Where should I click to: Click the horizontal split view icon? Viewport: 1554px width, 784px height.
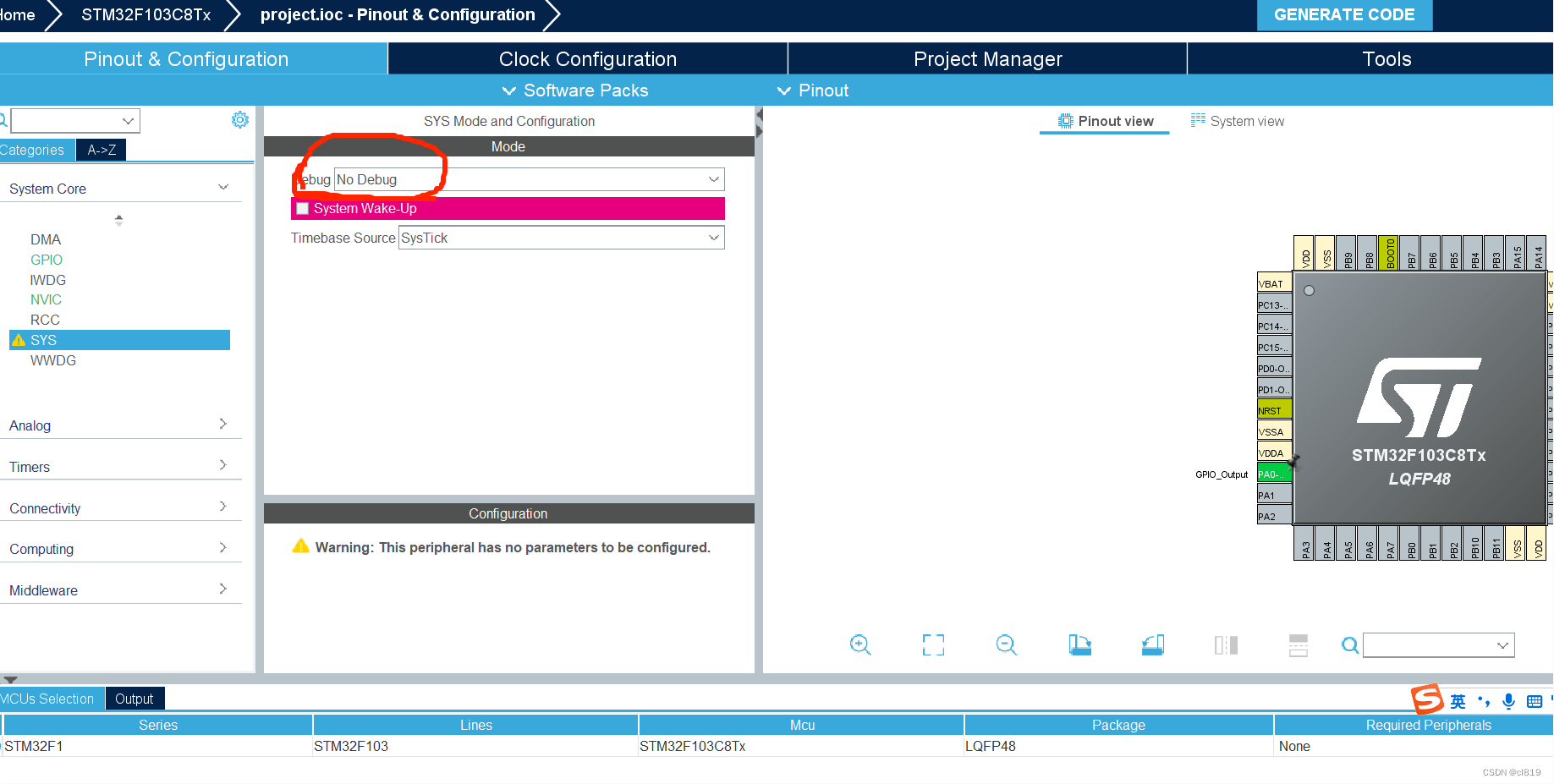1299,645
